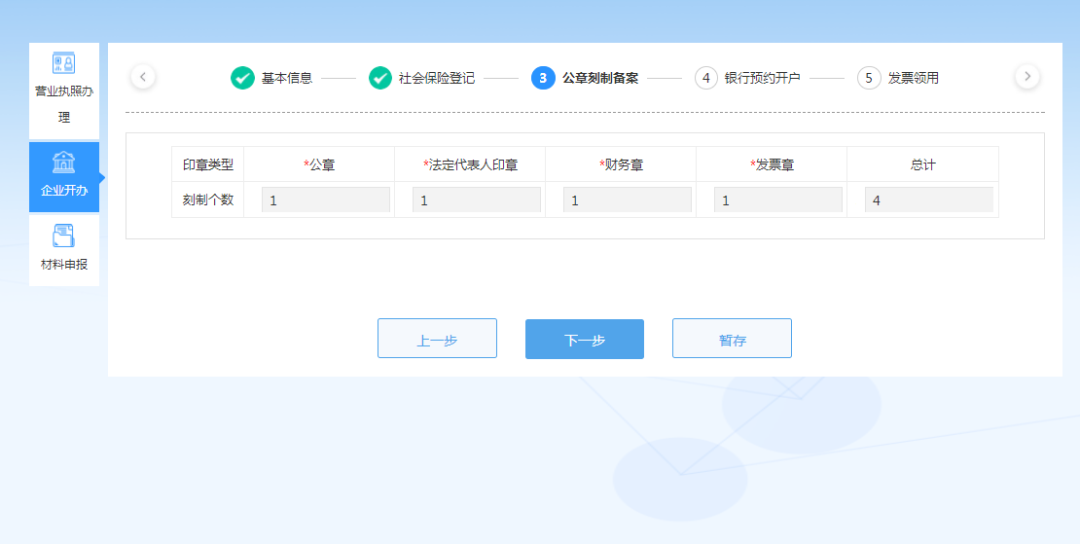The width and height of the screenshot is (1080, 544).
Task: Focus the 公章 quantity input field
Action: pyautogui.click(x=325, y=200)
